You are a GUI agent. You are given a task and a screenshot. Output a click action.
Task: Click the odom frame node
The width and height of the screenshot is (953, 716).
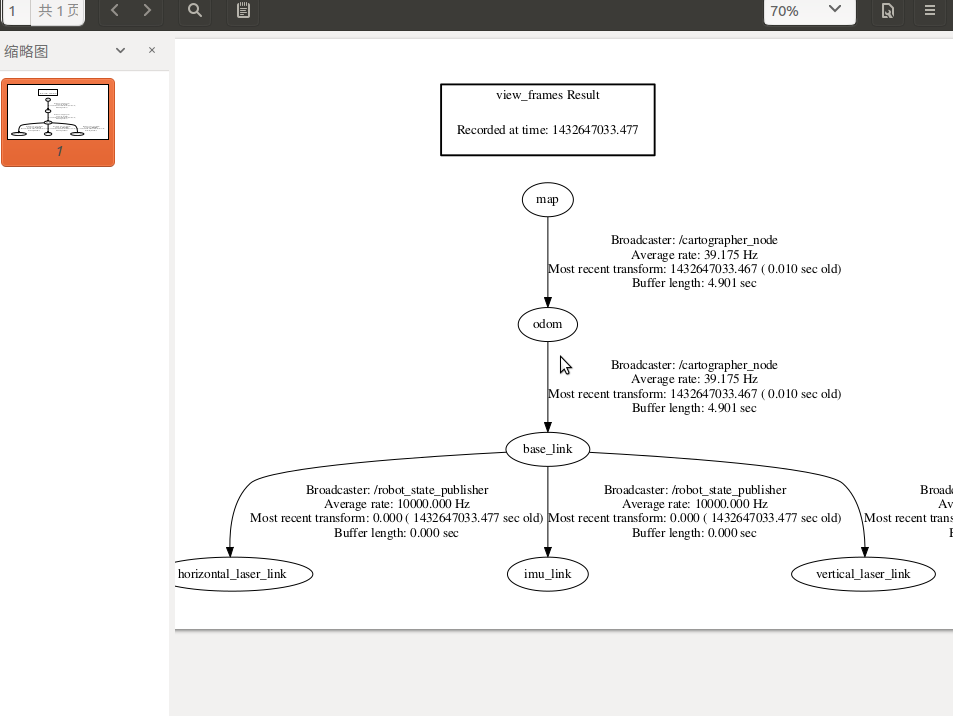(548, 325)
